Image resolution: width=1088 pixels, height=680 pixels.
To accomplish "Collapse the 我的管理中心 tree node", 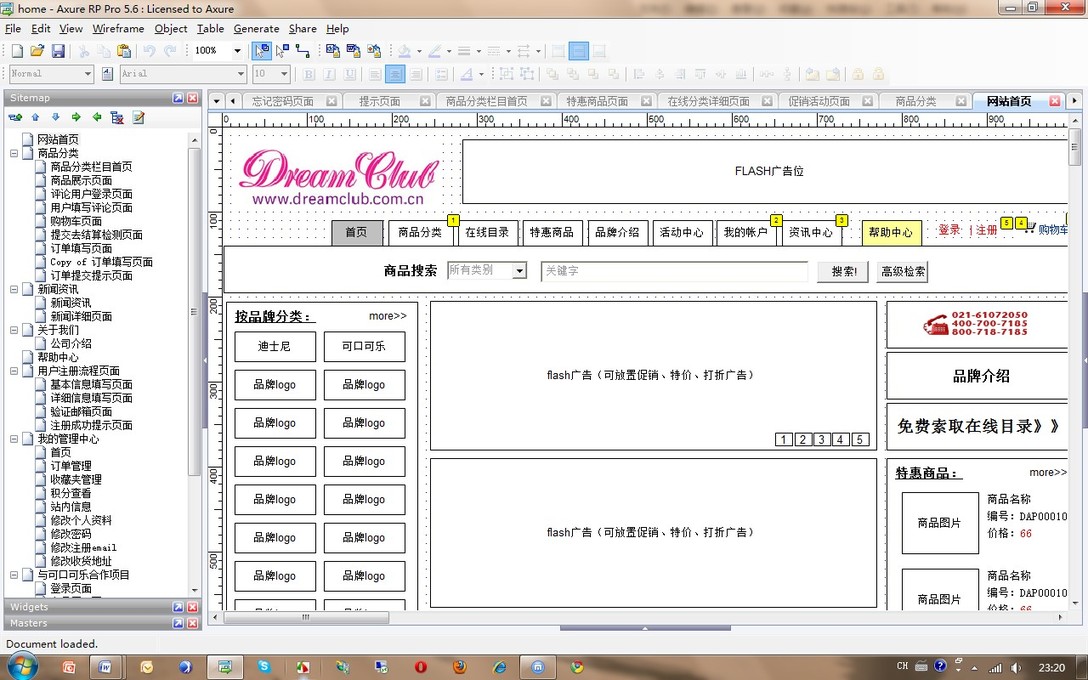I will [14, 439].
